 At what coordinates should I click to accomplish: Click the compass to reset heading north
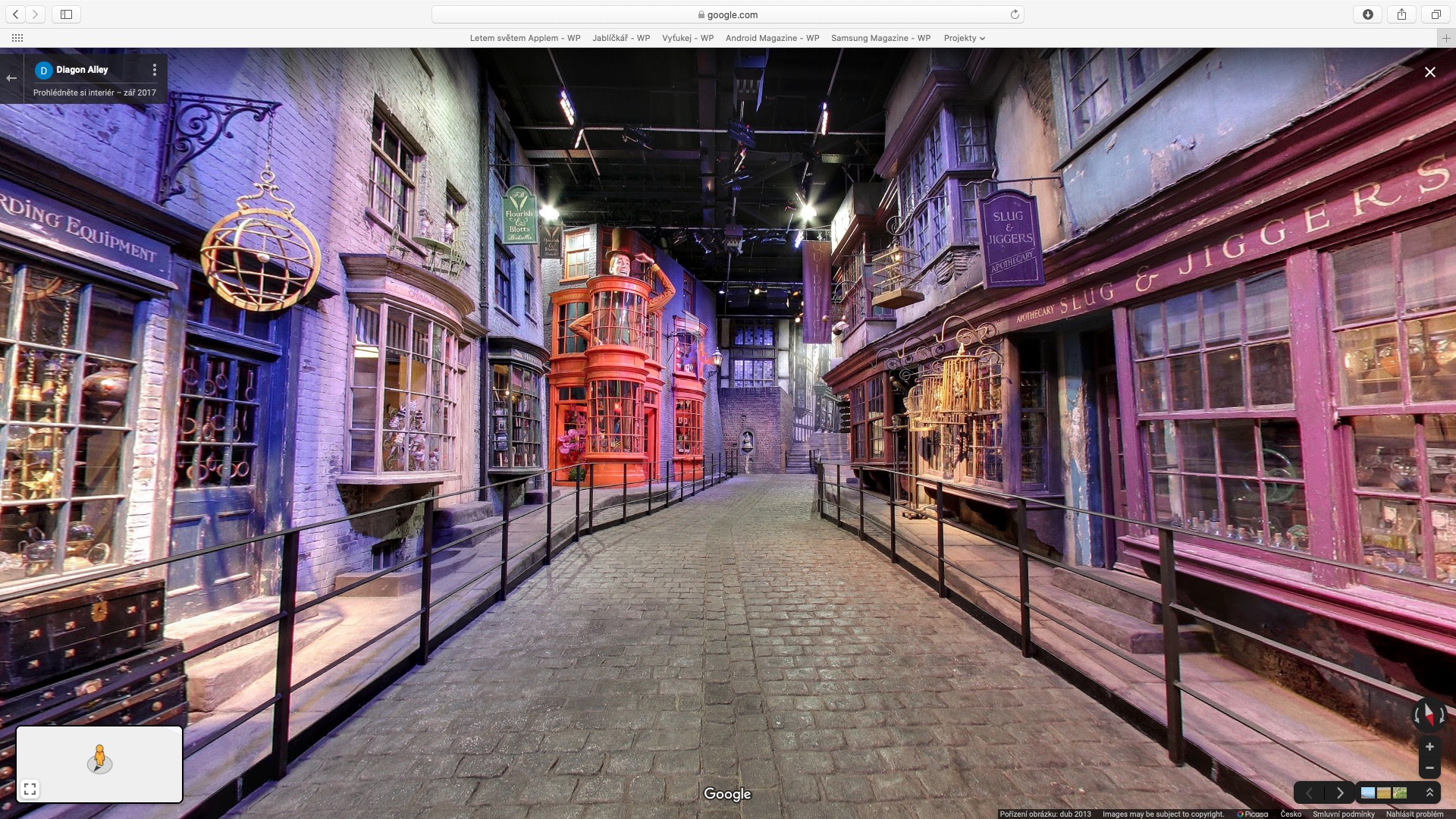pyautogui.click(x=1429, y=715)
